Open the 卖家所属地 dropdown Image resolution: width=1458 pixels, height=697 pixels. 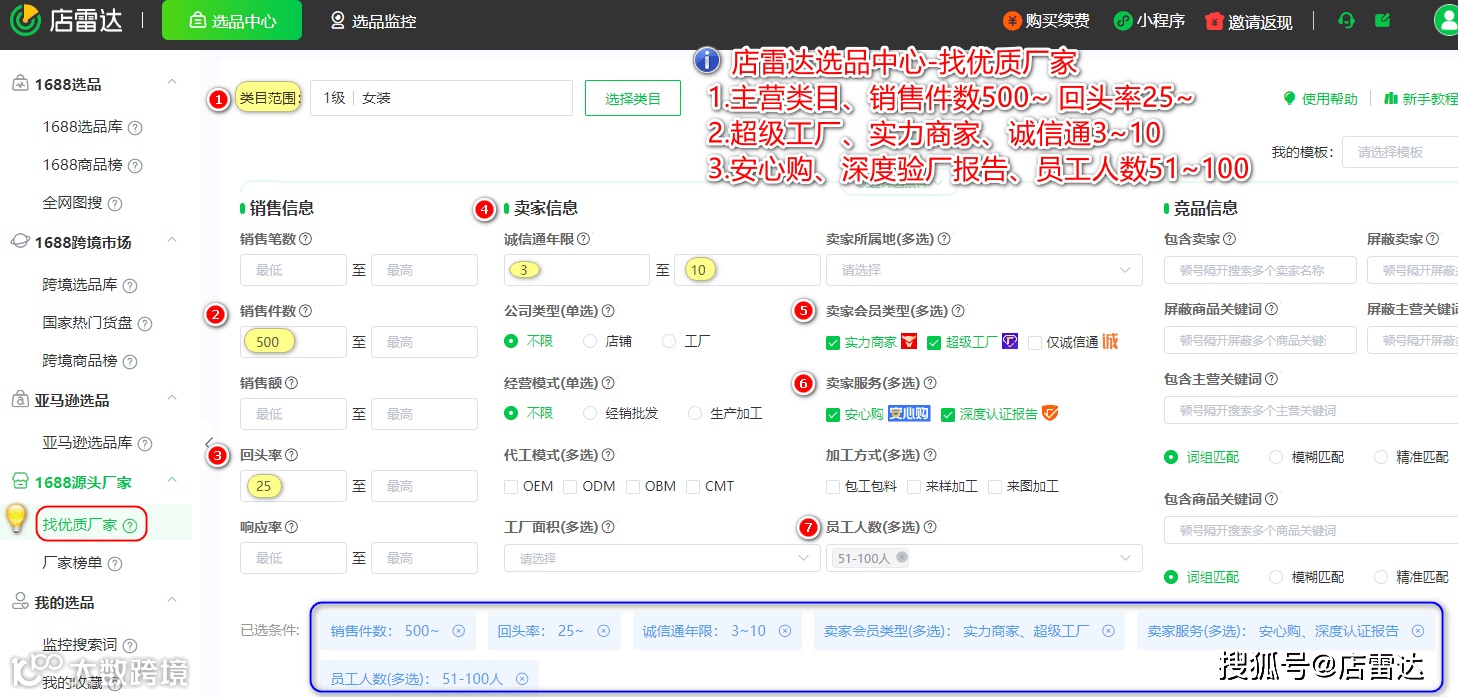click(x=984, y=270)
